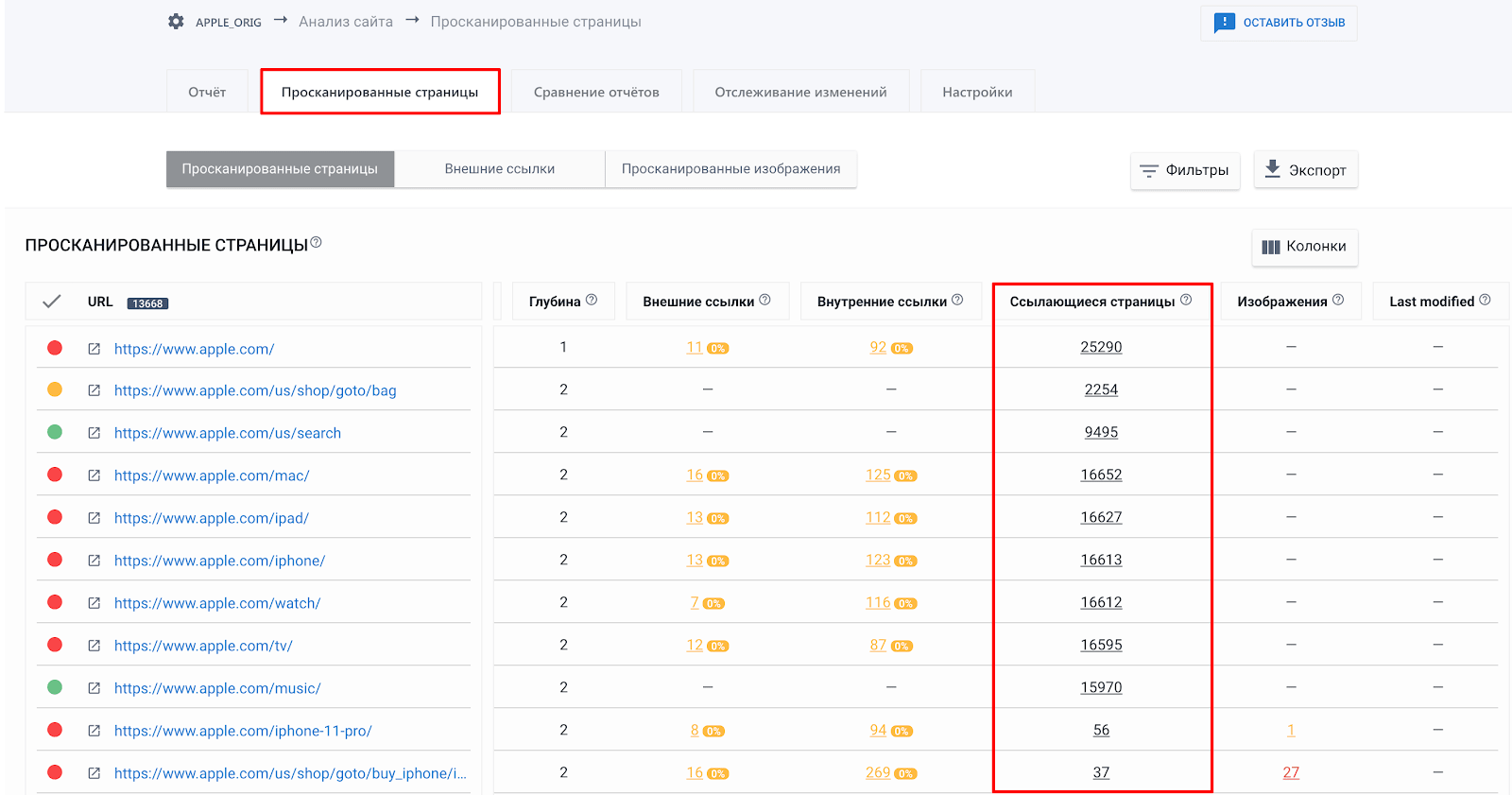
Task: Click green status dot for us/search row
Action: pyautogui.click(x=55, y=432)
